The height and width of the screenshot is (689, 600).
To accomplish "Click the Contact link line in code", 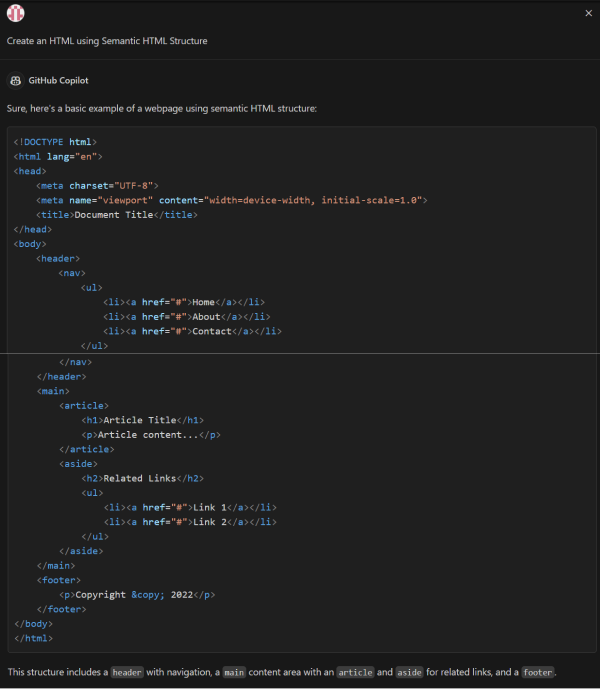I will pos(191,331).
